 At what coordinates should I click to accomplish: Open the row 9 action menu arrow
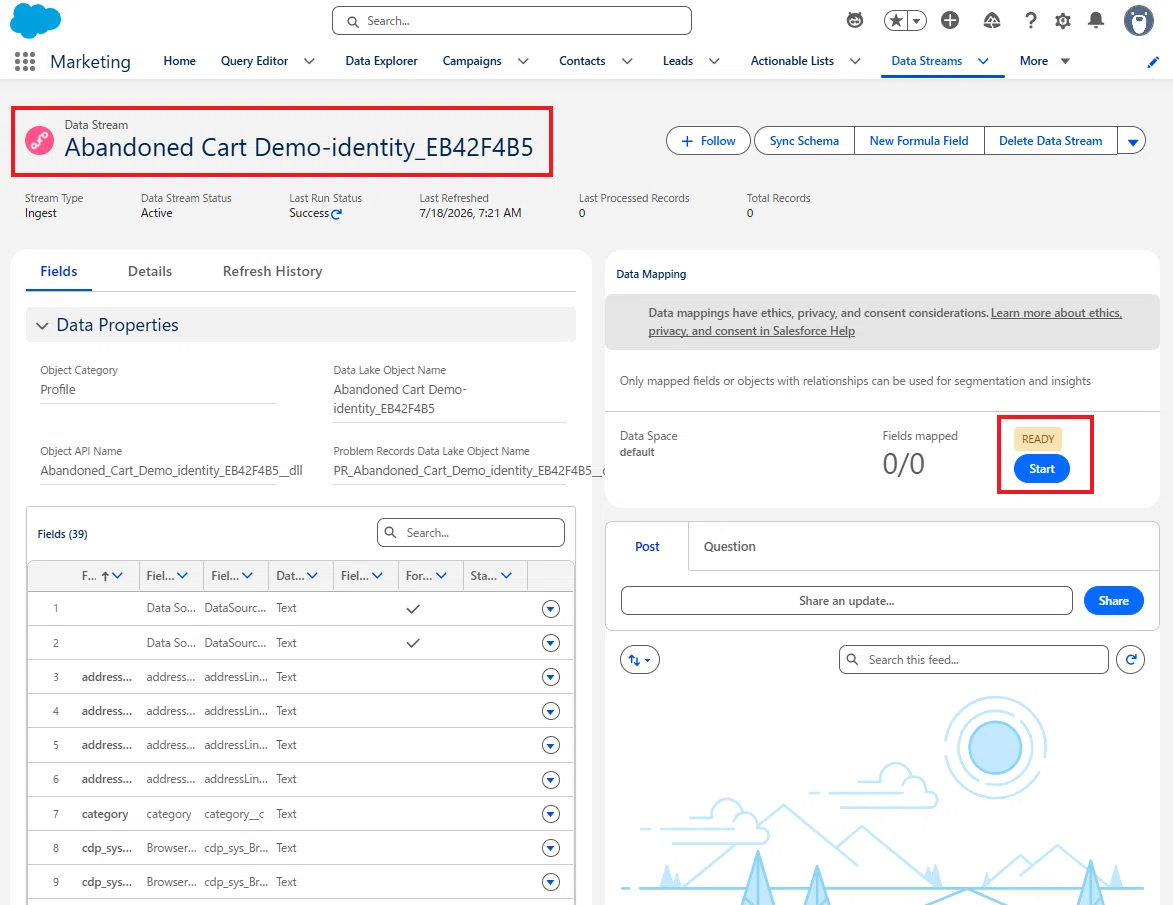tap(551, 883)
